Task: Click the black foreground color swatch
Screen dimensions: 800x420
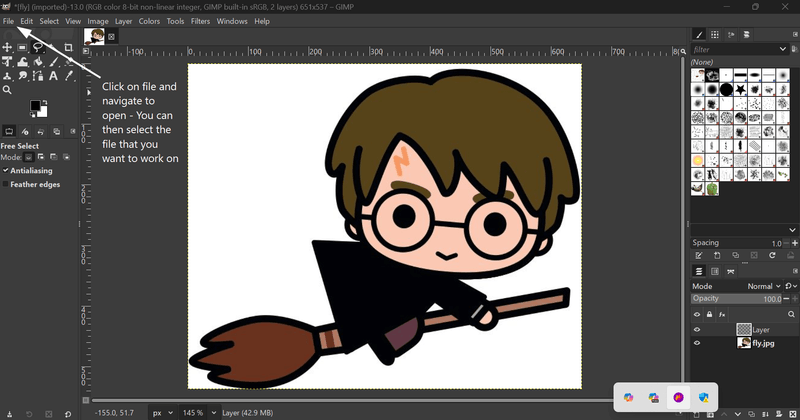Action: (x=35, y=106)
